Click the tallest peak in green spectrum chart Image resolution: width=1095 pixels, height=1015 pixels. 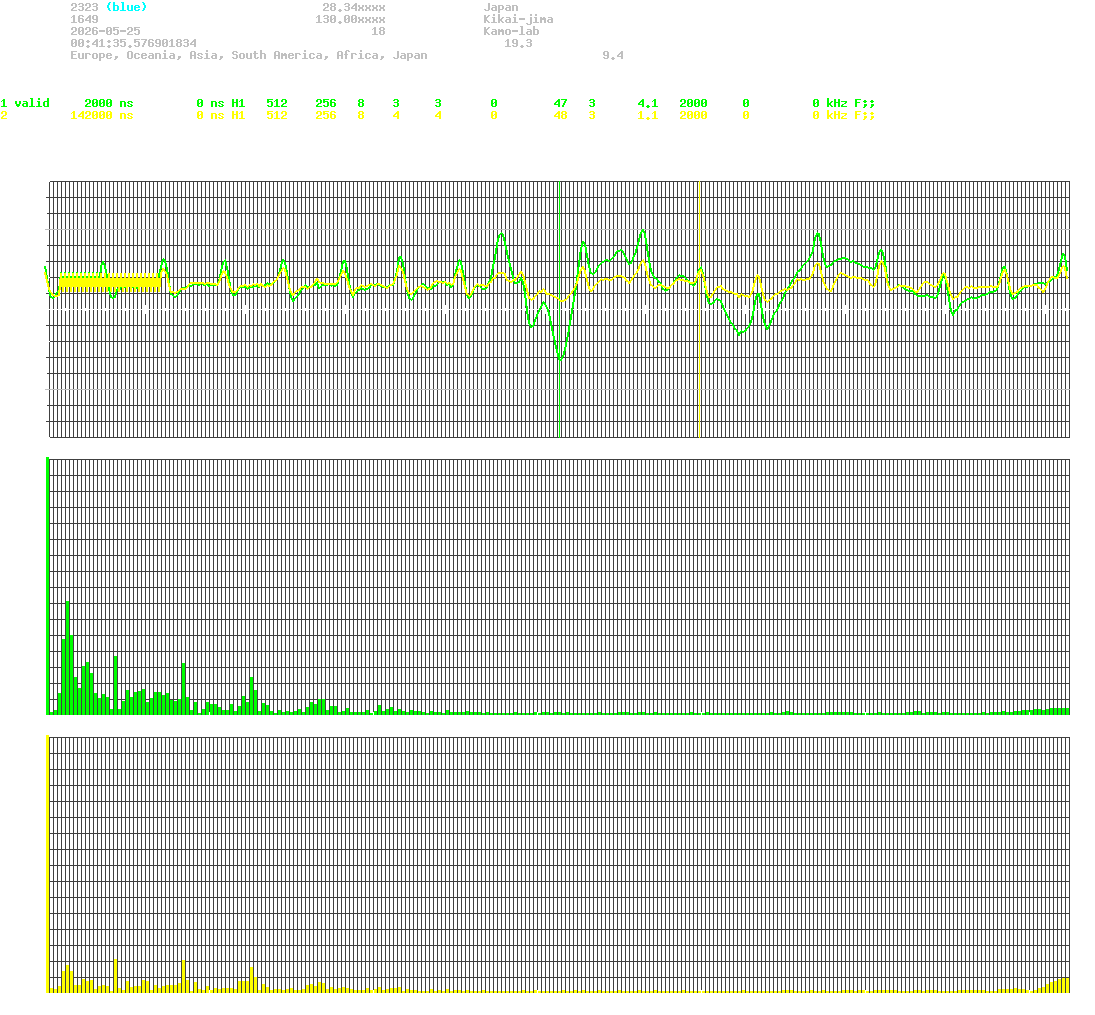pyautogui.click(x=68, y=657)
